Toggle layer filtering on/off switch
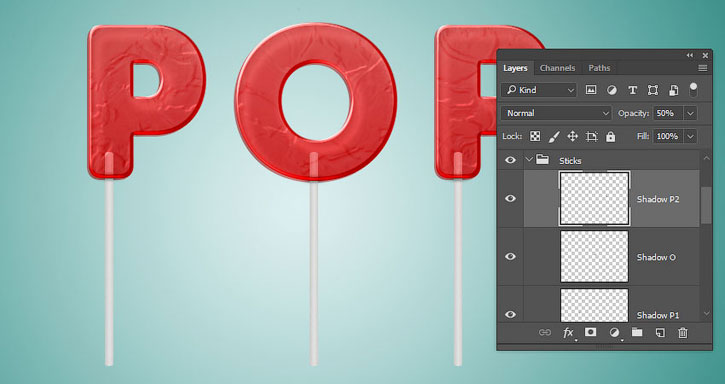Screen dimensions: 725x384 point(693,89)
